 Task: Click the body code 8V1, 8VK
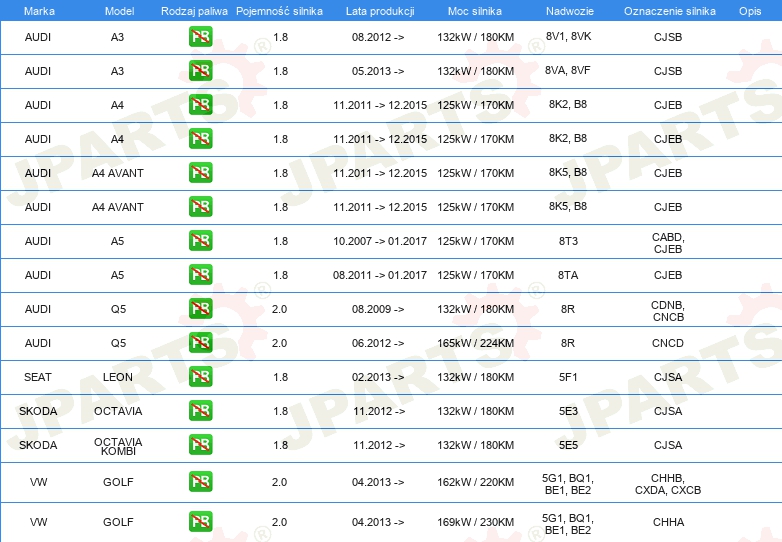coord(569,36)
